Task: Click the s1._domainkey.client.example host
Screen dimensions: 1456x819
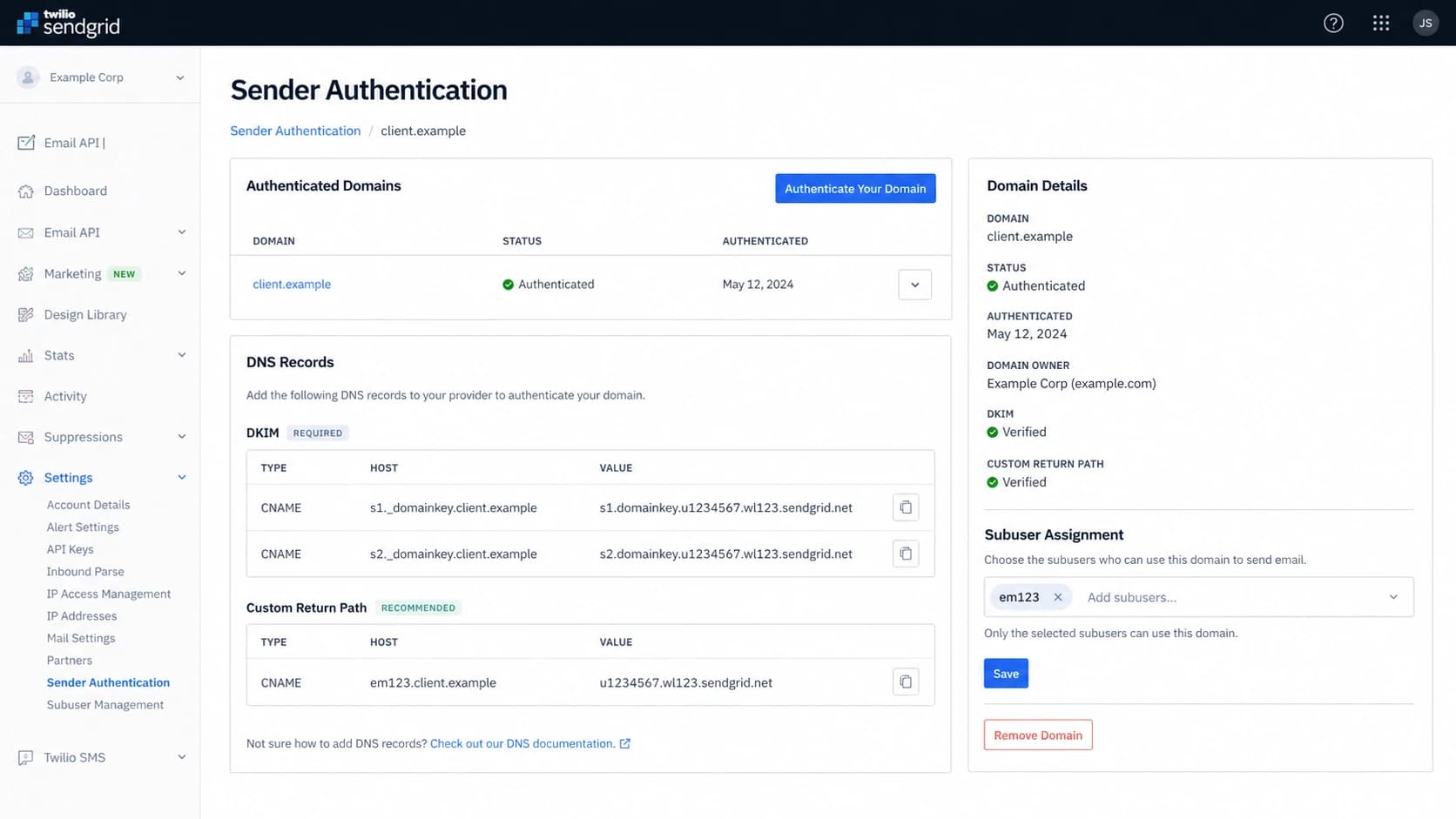Action: point(453,507)
